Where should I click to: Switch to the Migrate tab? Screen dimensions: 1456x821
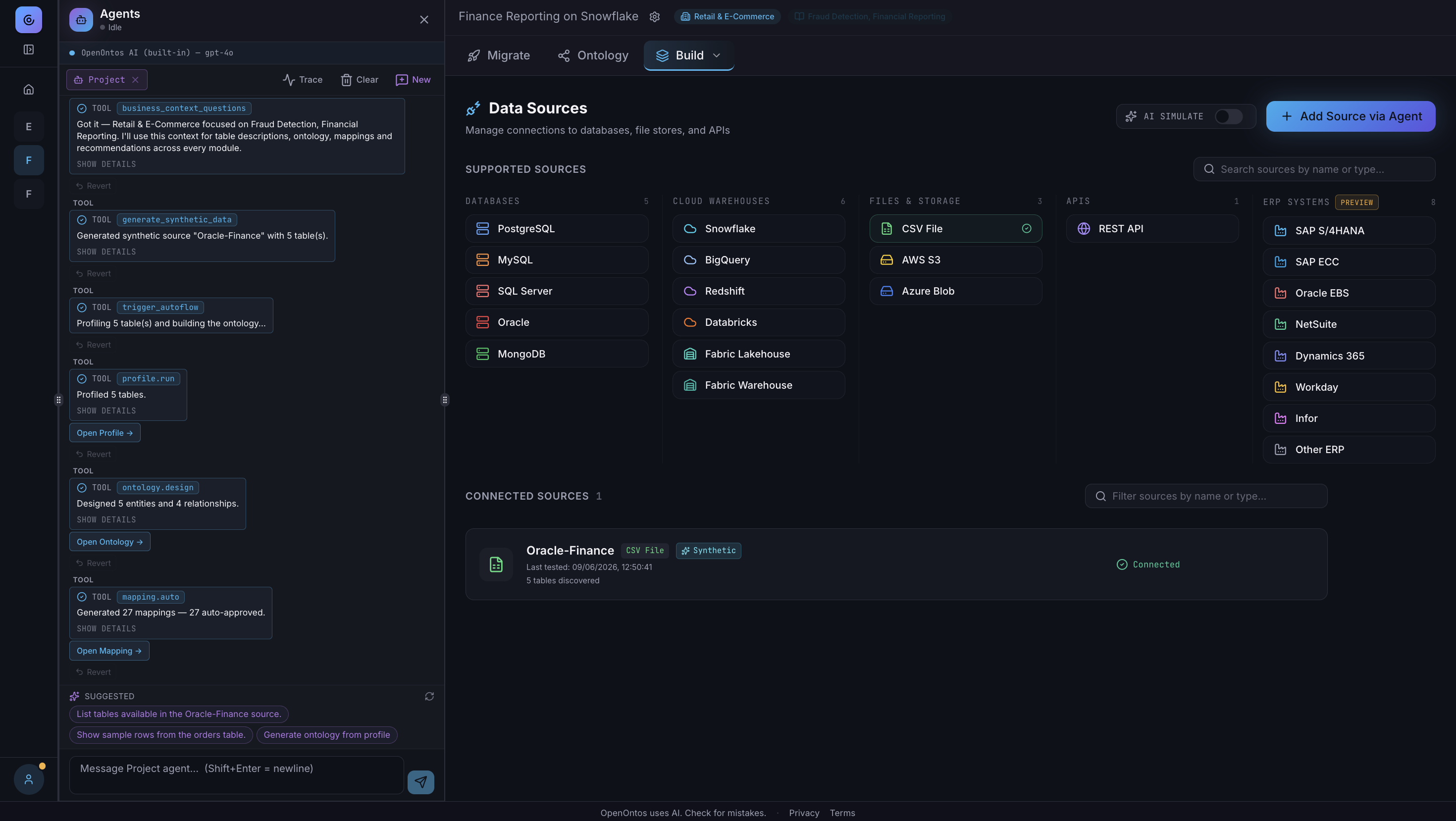499,55
